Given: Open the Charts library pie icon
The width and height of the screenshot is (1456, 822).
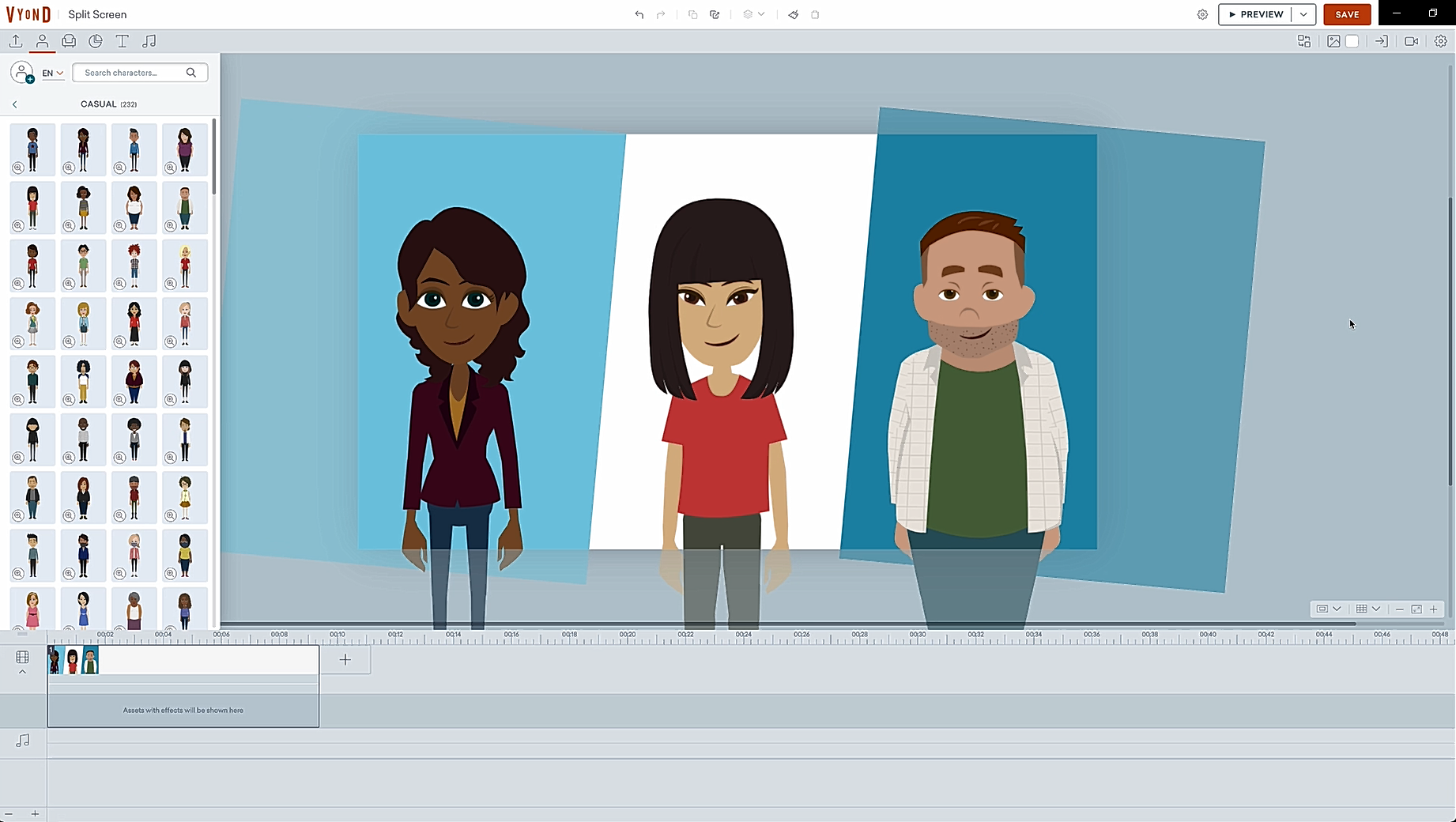Looking at the screenshot, I should pos(96,41).
